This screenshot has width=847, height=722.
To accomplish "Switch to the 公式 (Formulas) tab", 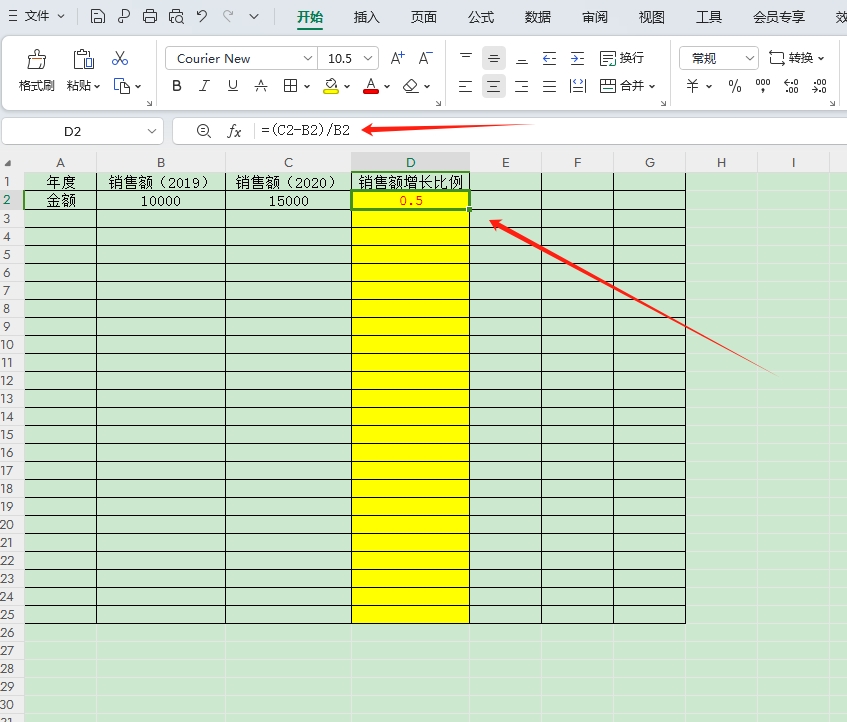I will coord(481,17).
